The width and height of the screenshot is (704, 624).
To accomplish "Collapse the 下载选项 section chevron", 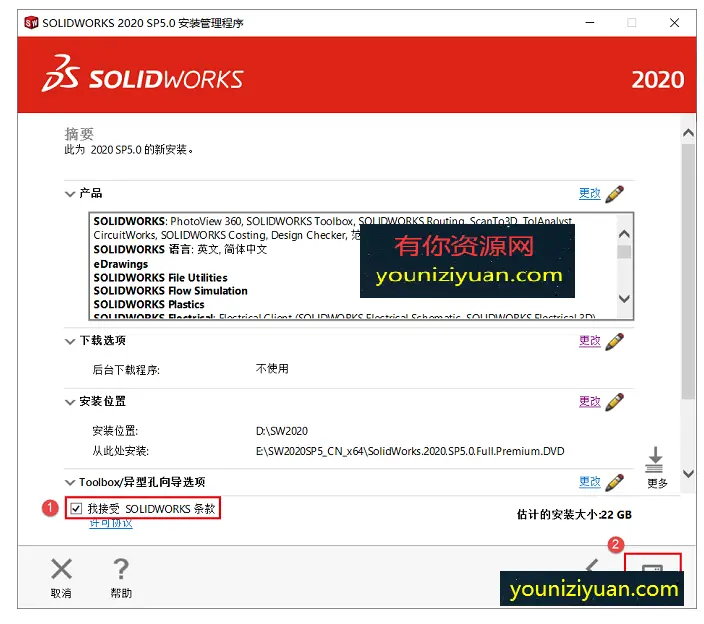I will point(70,341).
